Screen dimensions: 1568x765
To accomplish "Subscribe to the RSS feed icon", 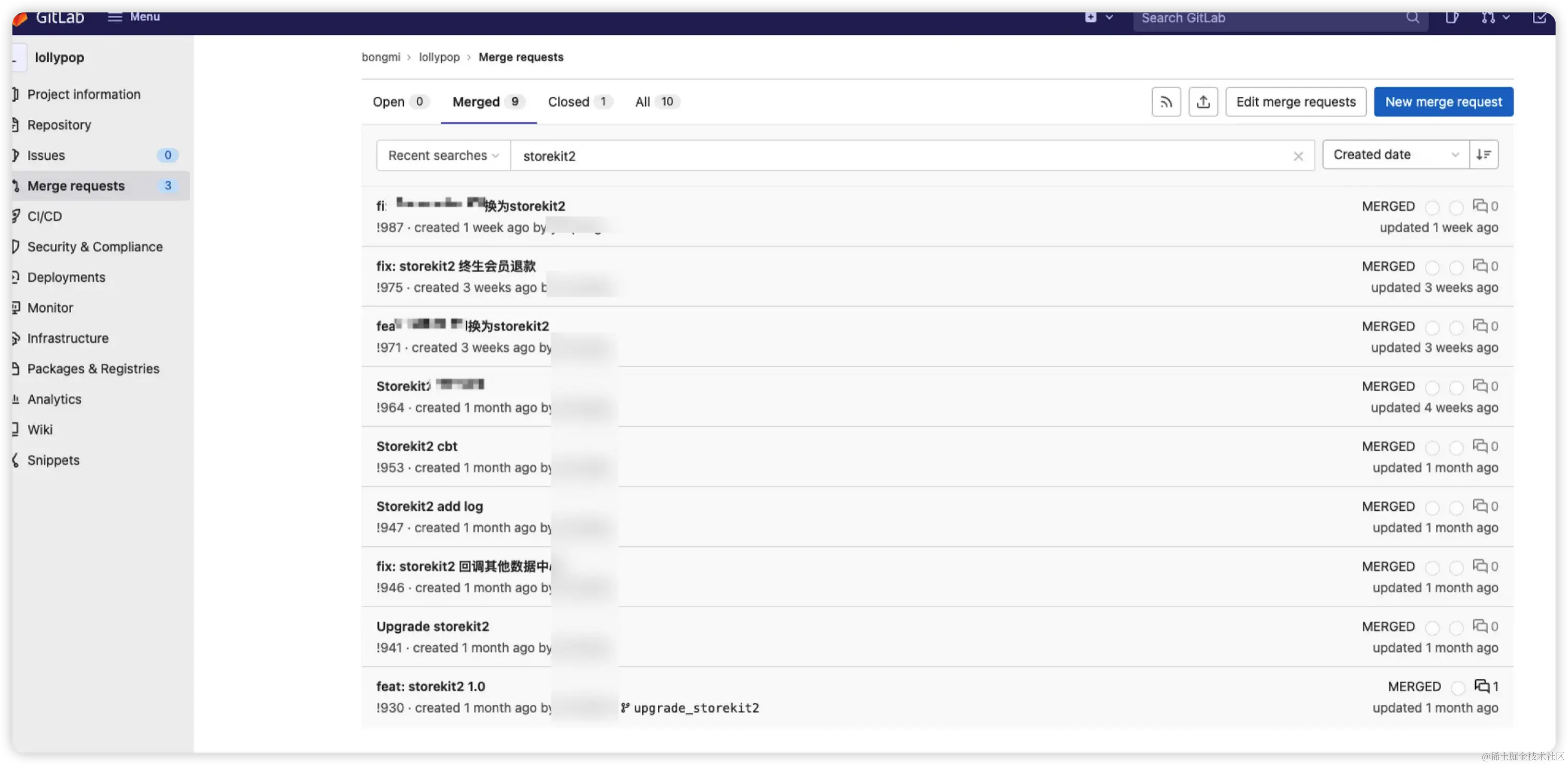I will click(1166, 102).
